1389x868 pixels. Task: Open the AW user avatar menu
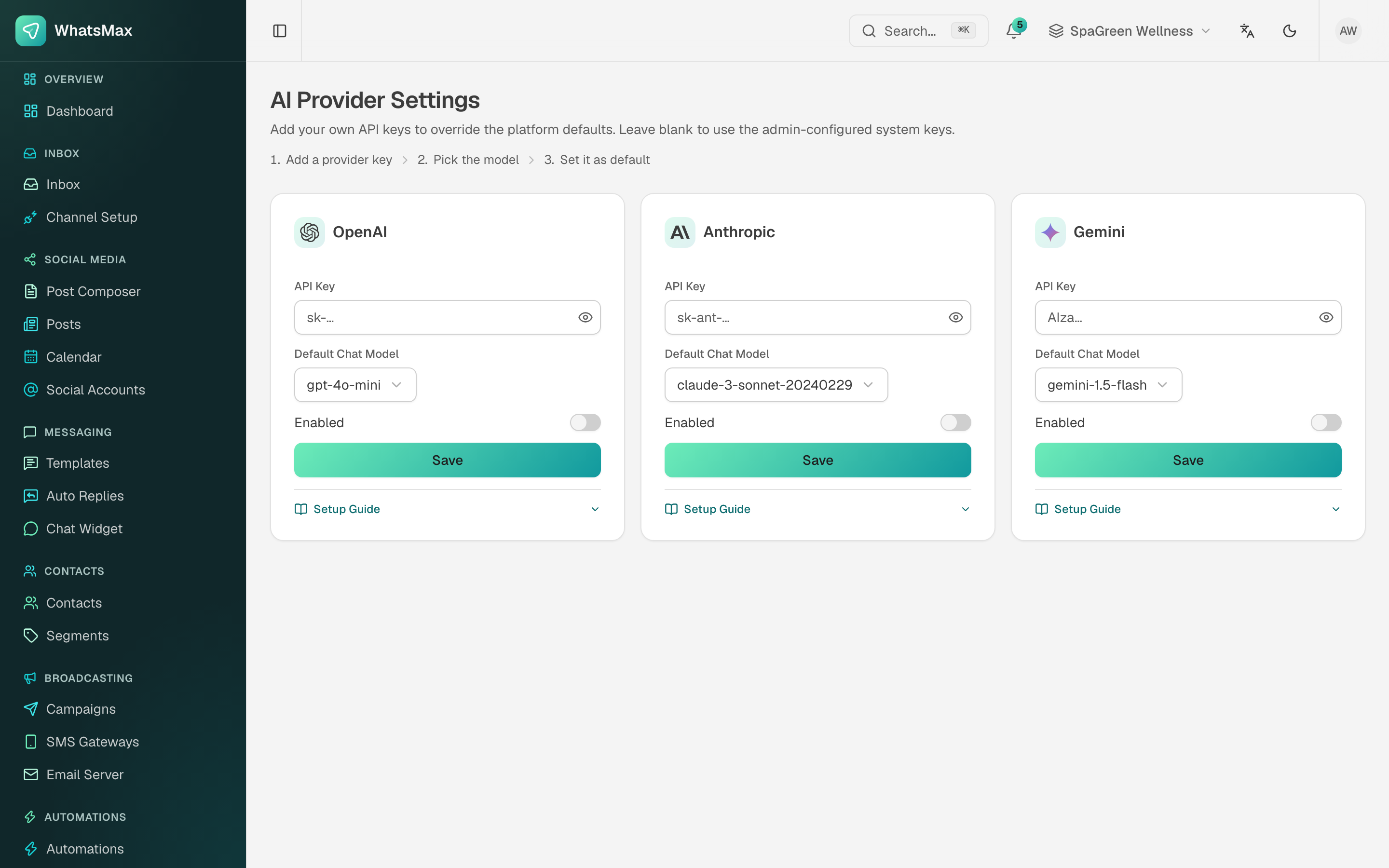(x=1348, y=31)
